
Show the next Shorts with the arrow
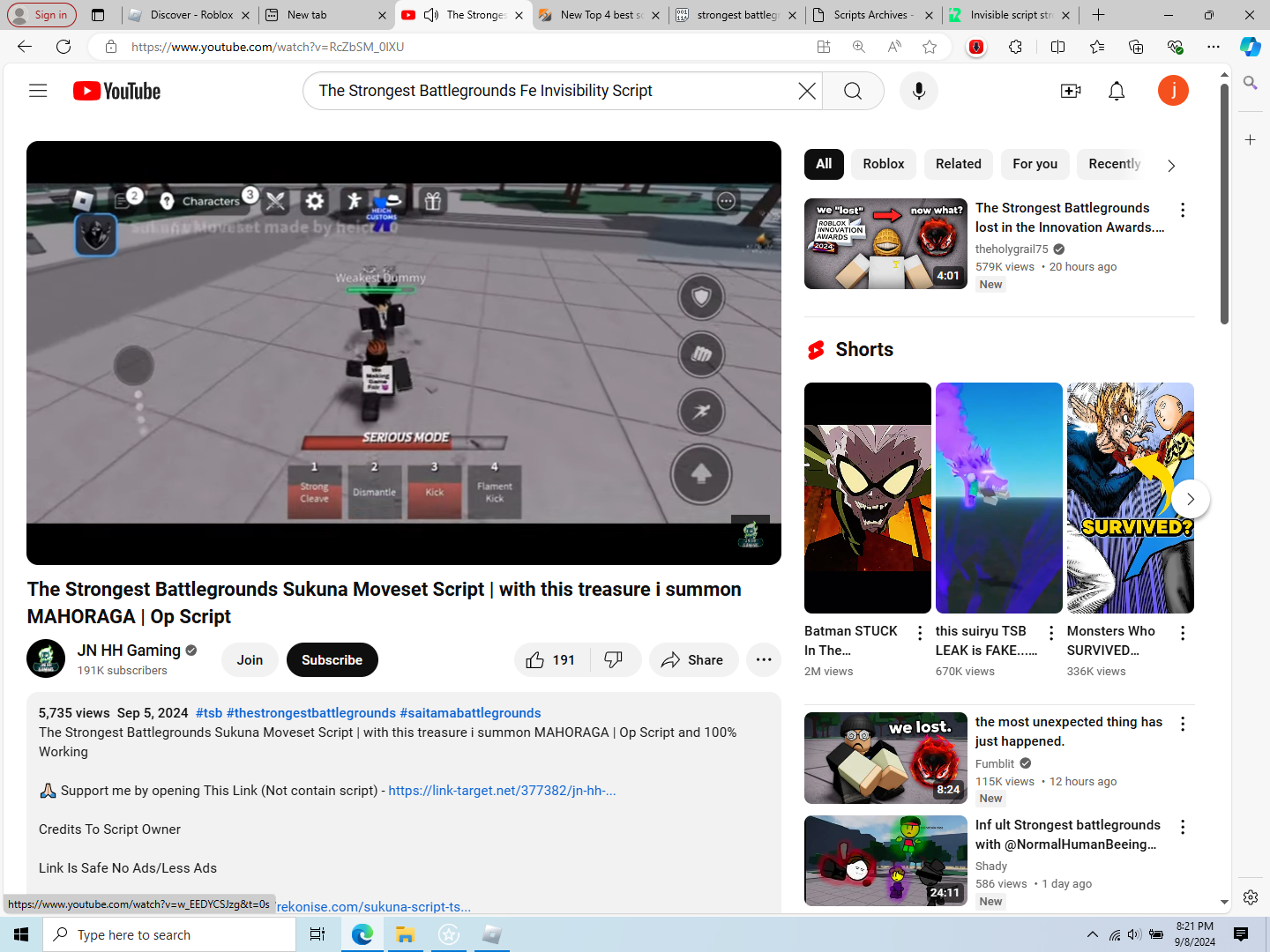pyautogui.click(x=1190, y=499)
